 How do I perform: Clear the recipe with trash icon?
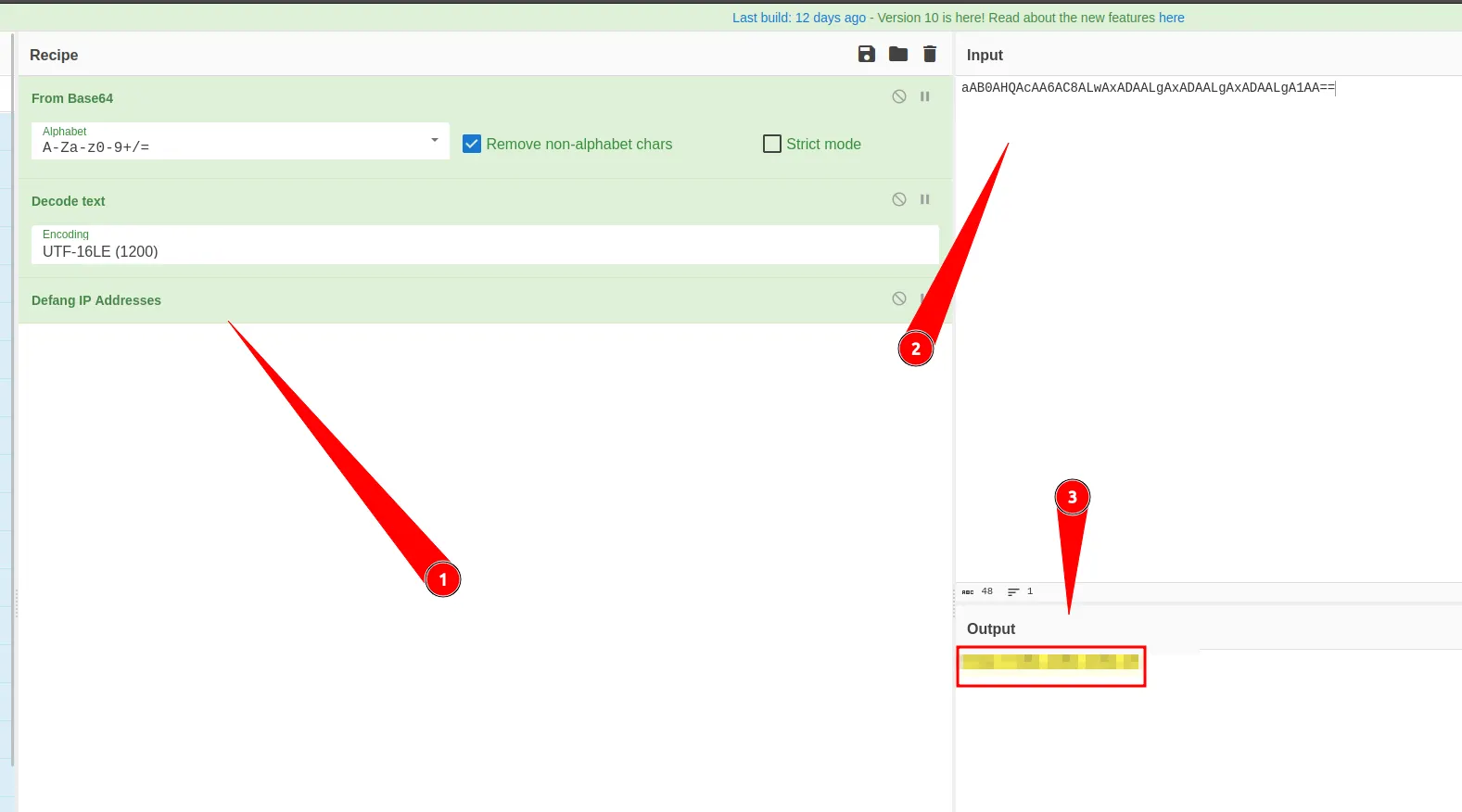coord(929,55)
